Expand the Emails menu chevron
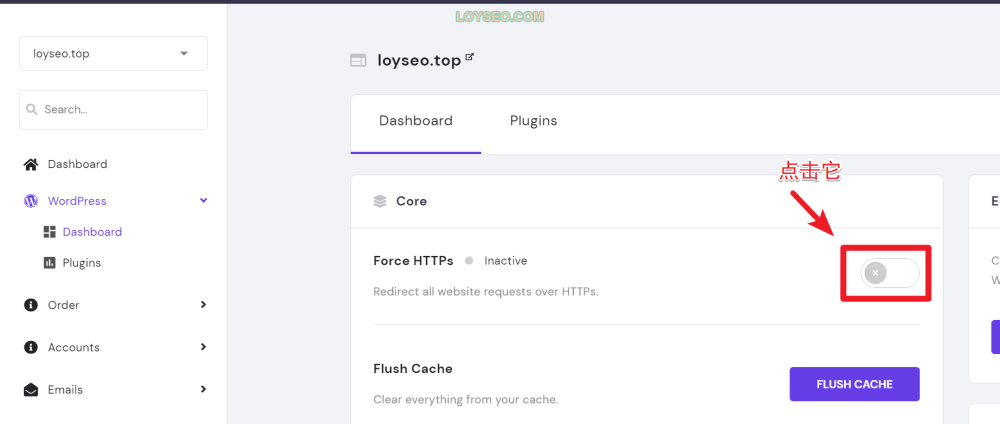Viewport: 1000px width, 424px height. click(203, 389)
